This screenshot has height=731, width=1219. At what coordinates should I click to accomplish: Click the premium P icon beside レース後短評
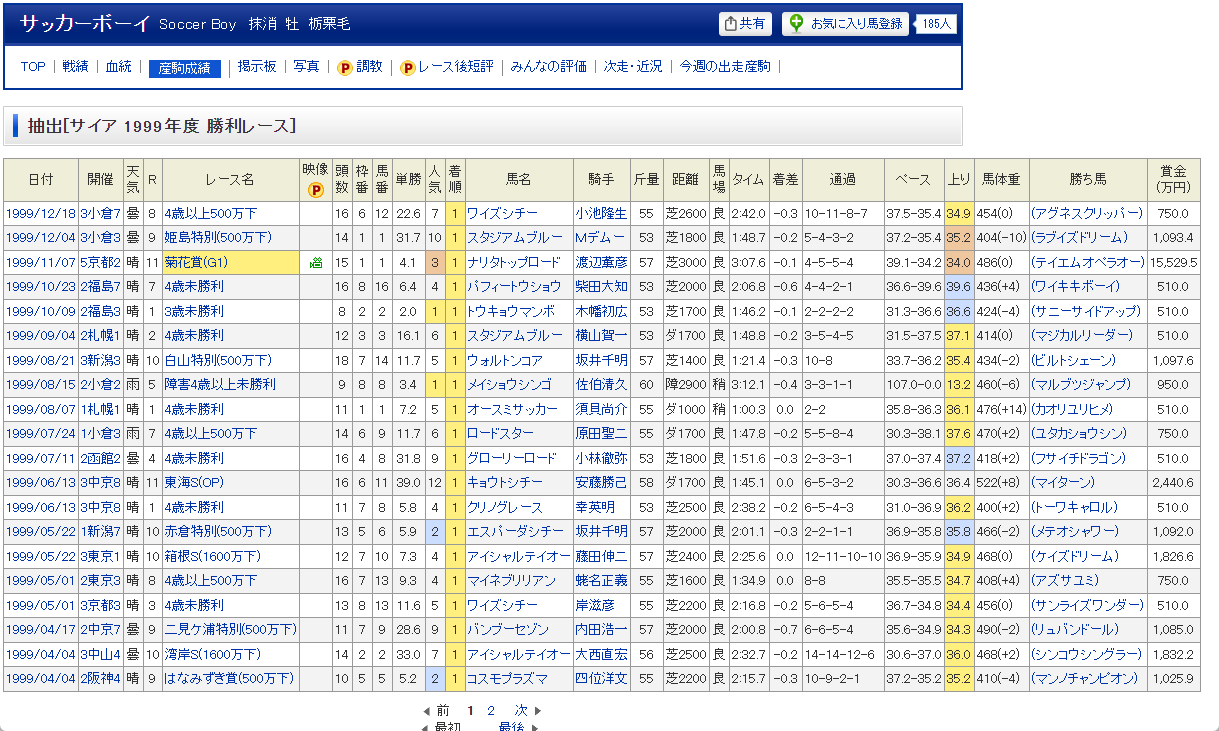click(x=407, y=67)
